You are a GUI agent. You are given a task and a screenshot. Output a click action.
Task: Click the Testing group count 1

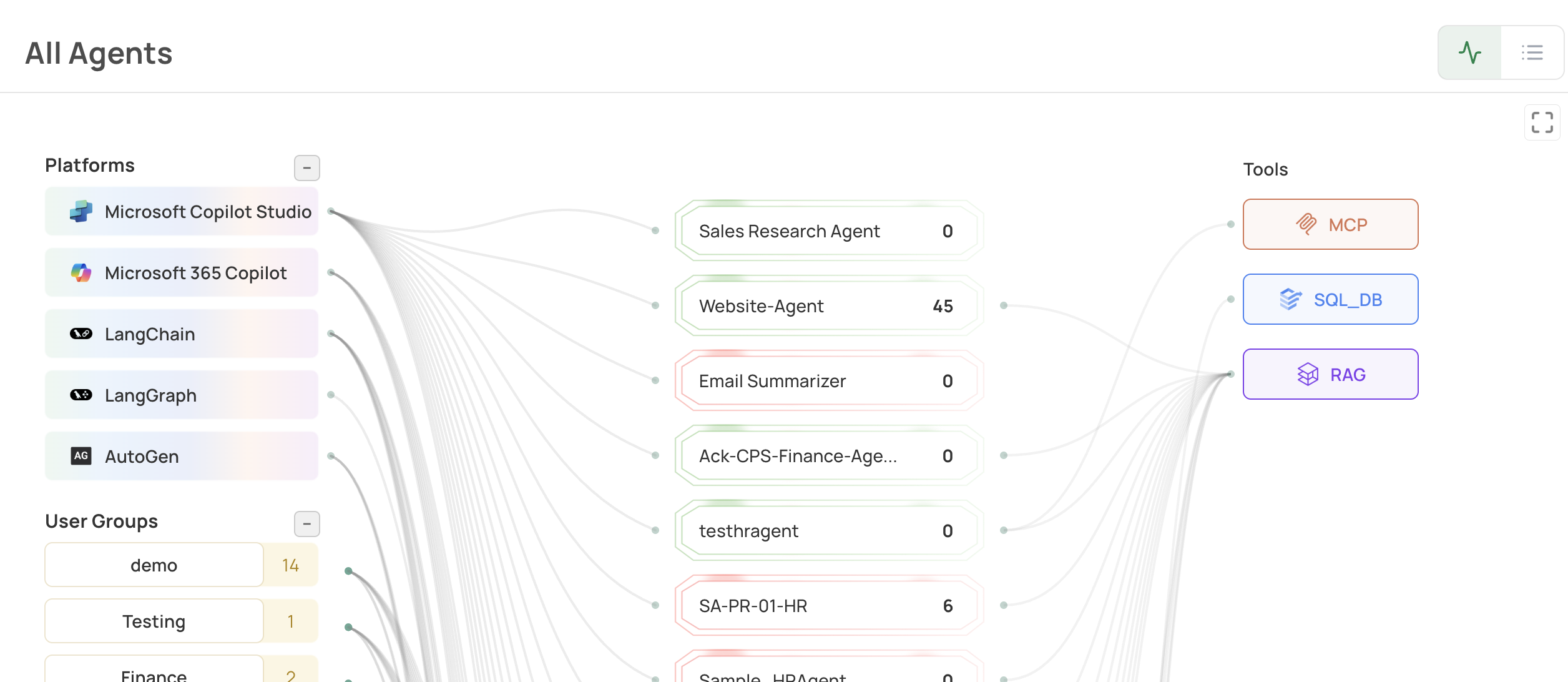[x=290, y=621]
